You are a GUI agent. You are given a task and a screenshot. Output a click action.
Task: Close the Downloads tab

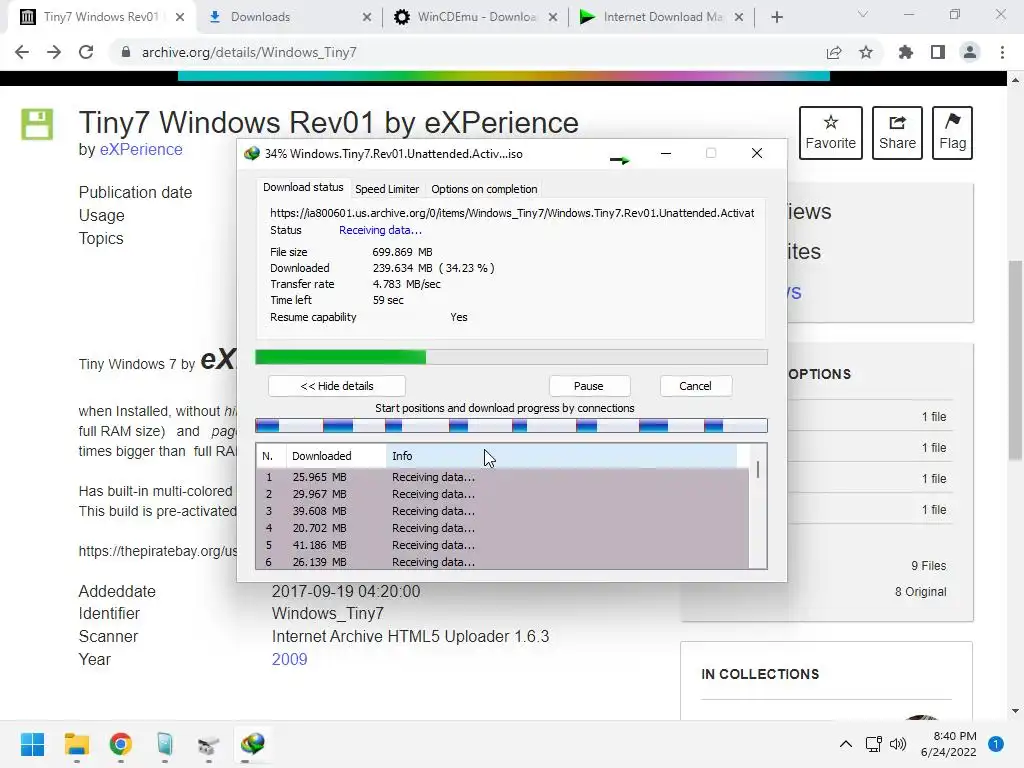367,17
